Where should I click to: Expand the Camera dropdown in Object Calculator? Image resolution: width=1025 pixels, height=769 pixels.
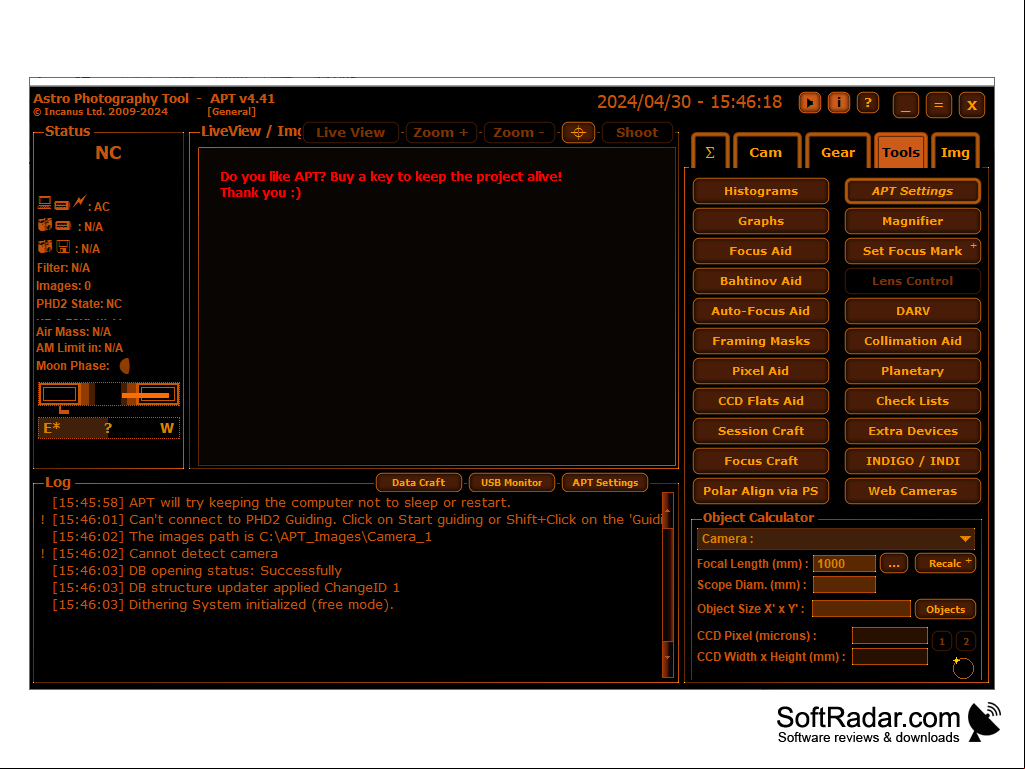pos(835,539)
